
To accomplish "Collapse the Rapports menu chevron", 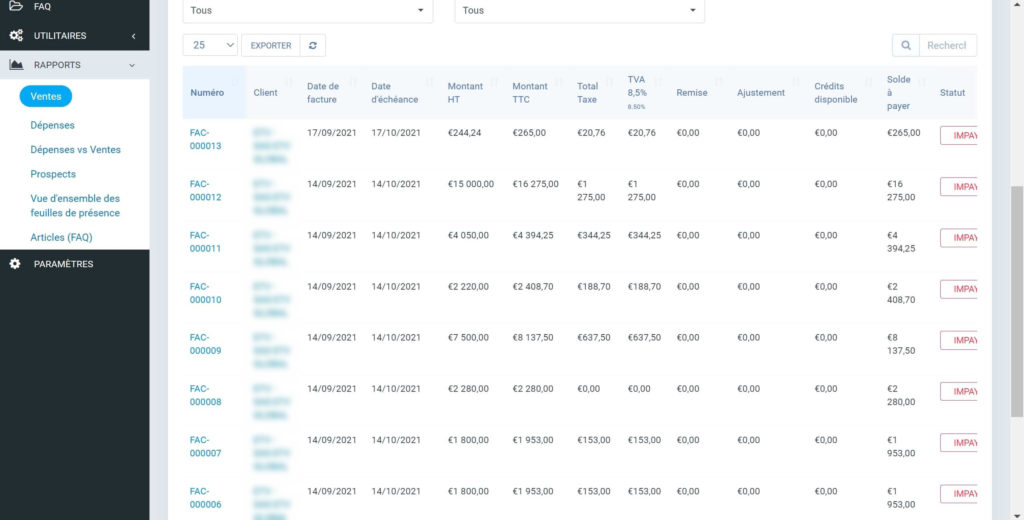I will click(132, 65).
